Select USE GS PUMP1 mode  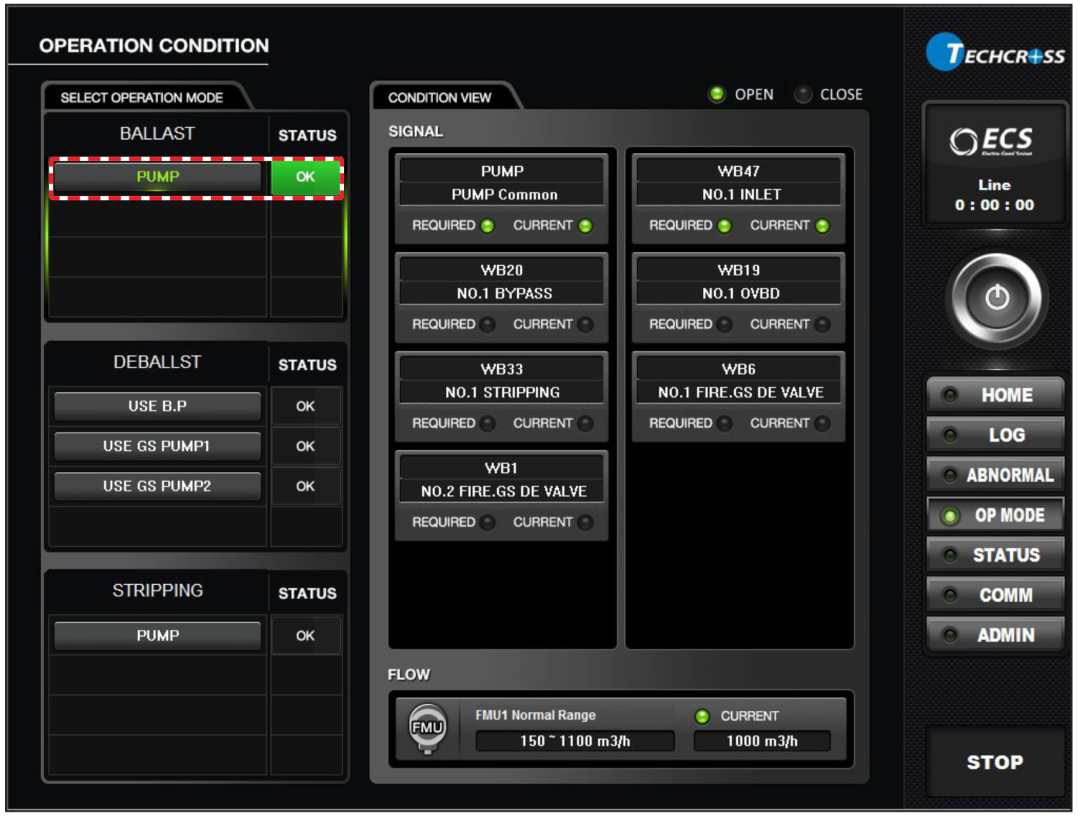(x=157, y=447)
